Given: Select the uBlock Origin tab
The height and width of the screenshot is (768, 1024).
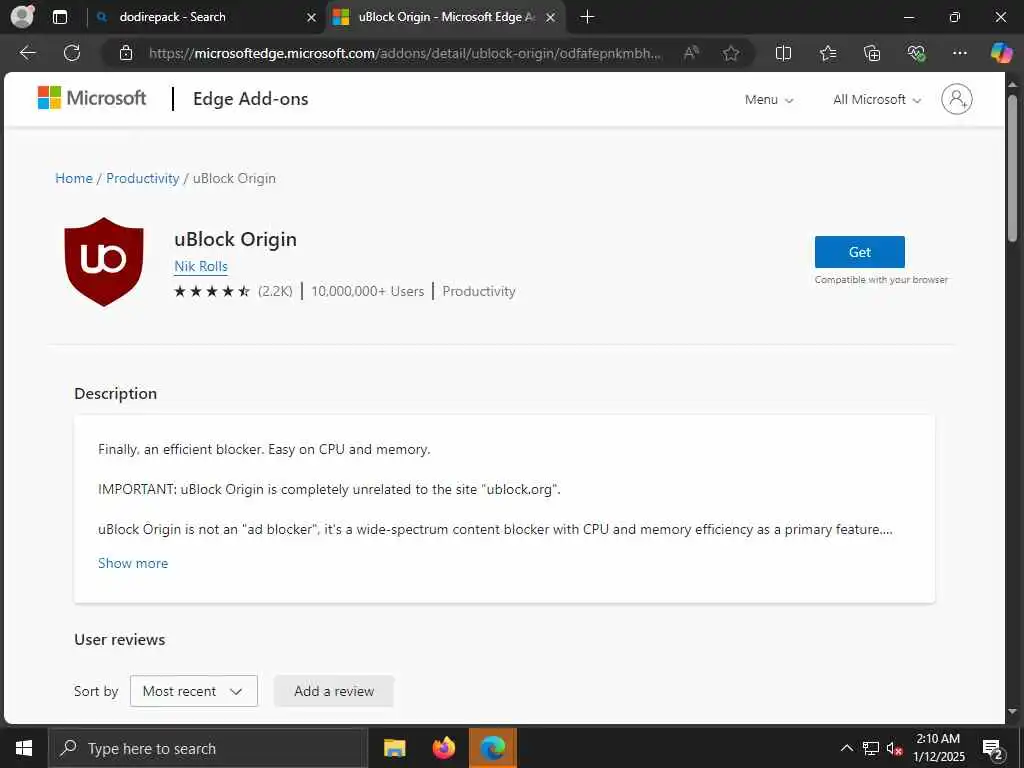Looking at the screenshot, I should click(x=444, y=18).
